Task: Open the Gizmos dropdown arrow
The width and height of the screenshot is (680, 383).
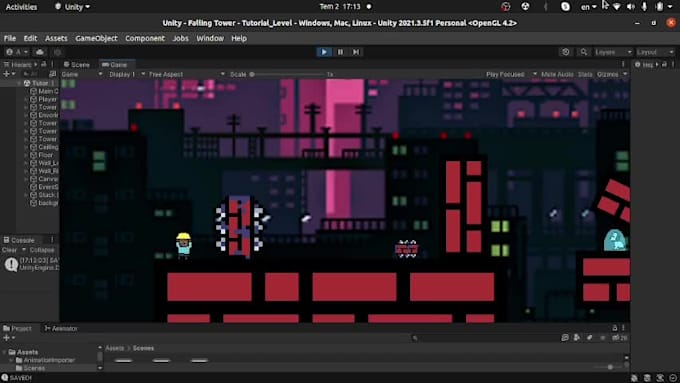Action: [625, 75]
